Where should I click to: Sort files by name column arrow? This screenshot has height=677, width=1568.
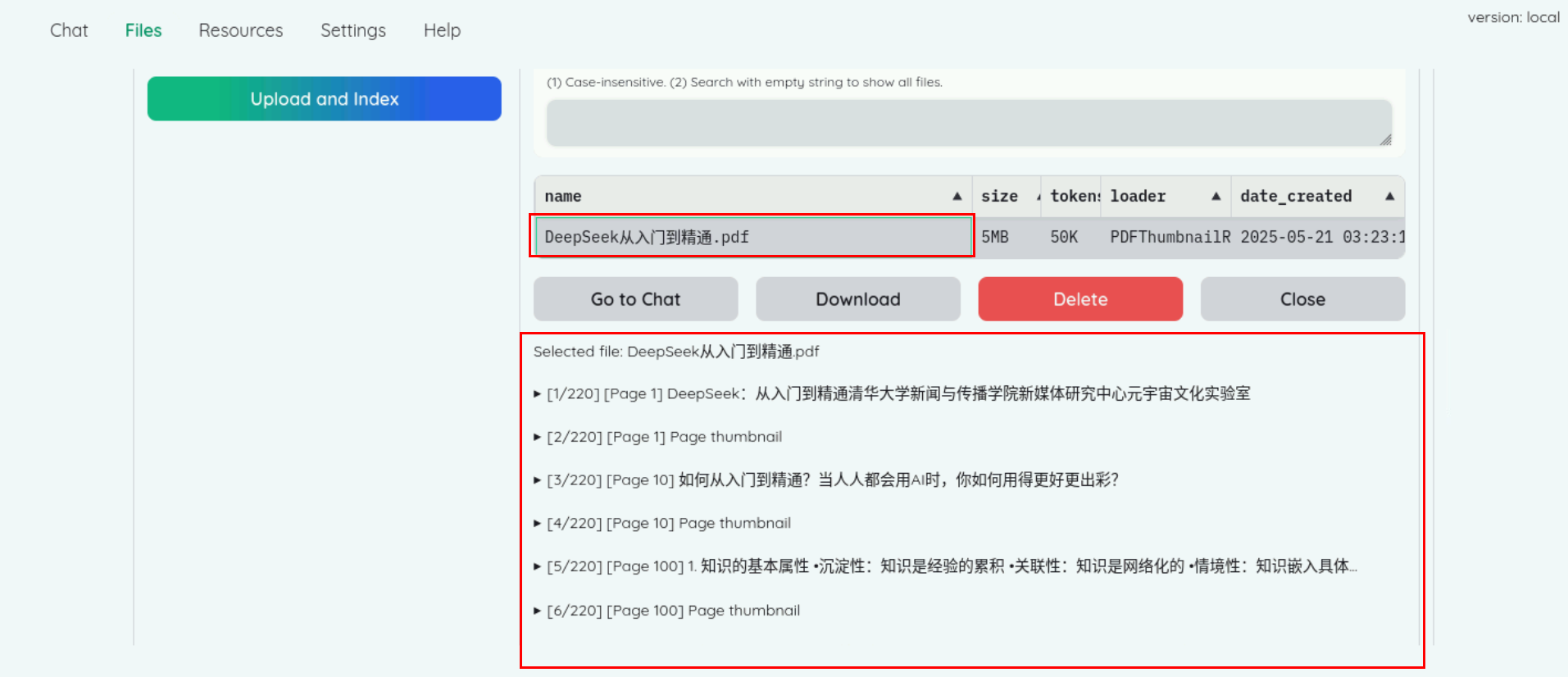click(957, 196)
